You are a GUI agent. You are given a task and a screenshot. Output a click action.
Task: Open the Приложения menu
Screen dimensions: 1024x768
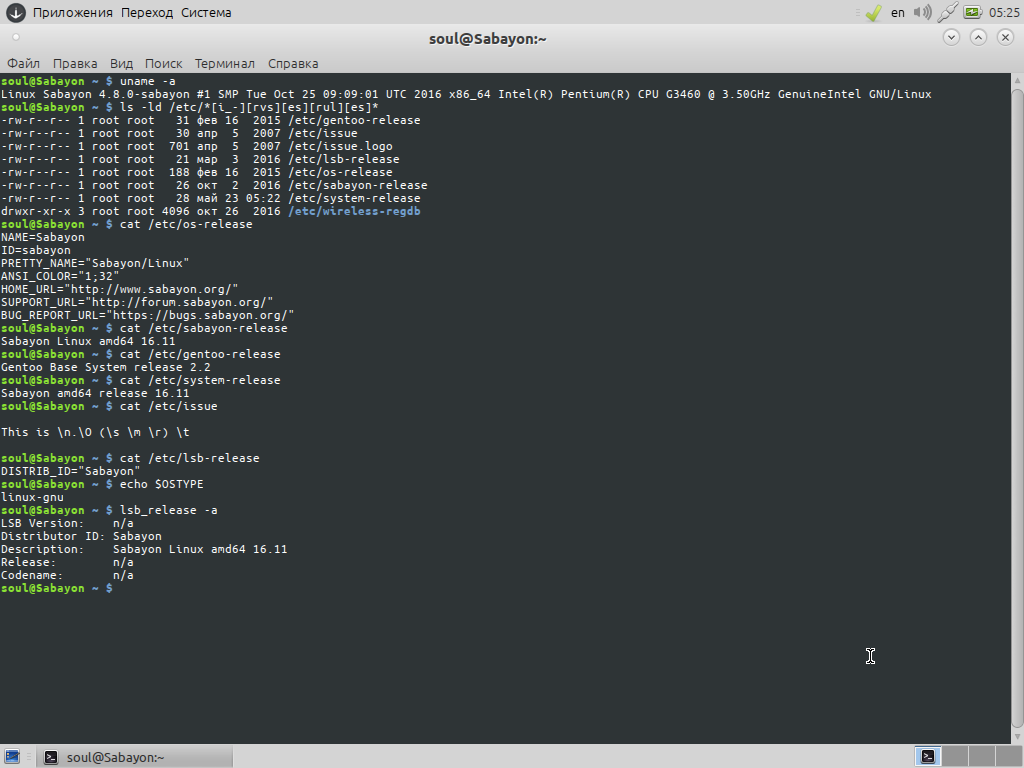(x=72, y=12)
